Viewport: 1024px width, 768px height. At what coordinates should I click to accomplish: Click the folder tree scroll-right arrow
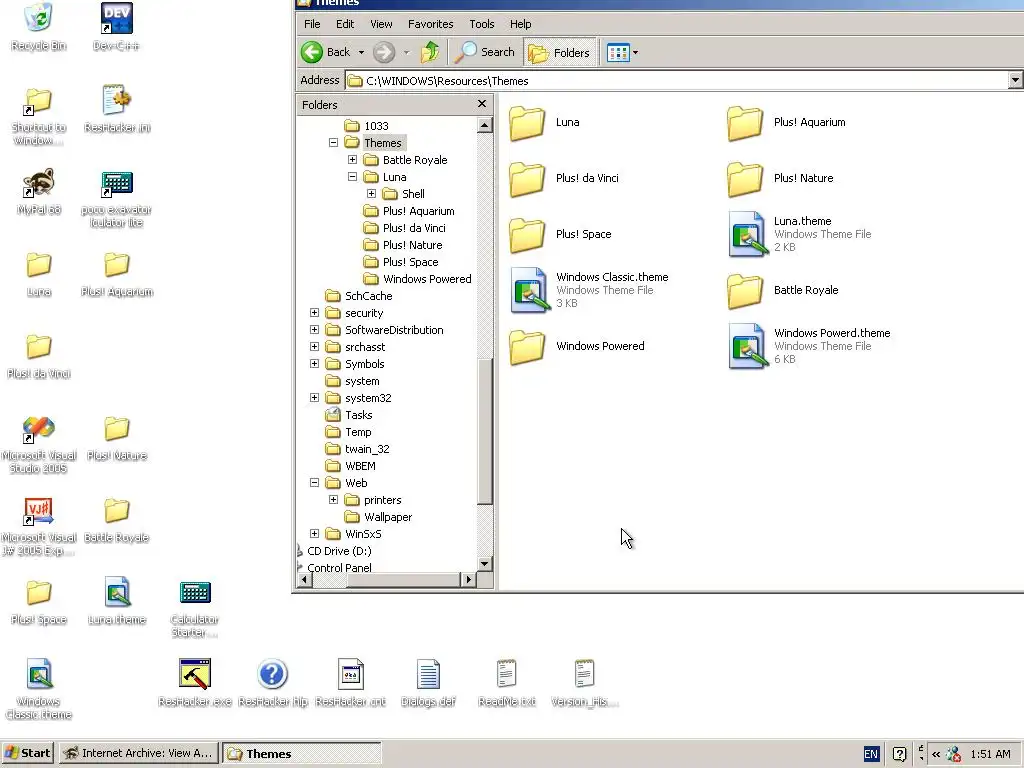click(468, 579)
